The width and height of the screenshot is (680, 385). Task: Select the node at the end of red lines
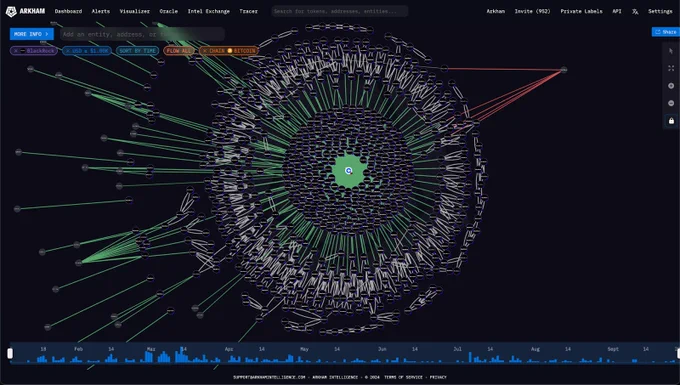pos(564,69)
